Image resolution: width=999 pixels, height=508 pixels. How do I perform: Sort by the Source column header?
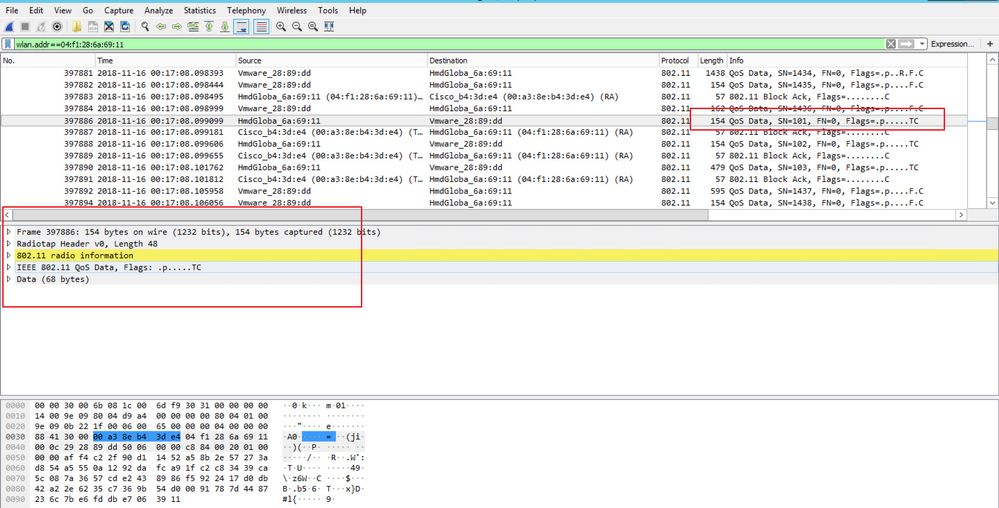(332, 61)
